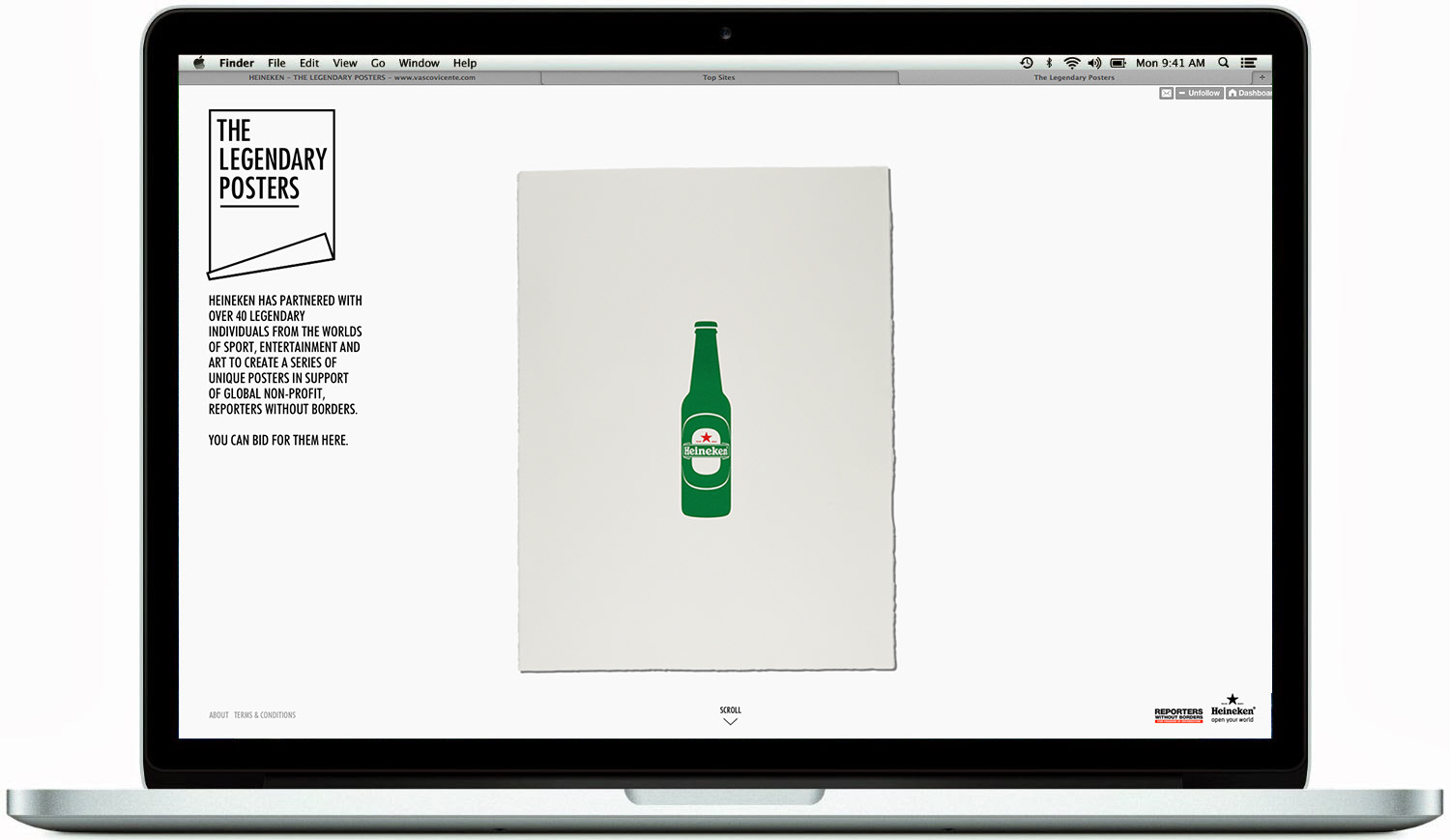Click the You can bid for them here link
The width and height of the screenshot is (1450, 840).
[x=278, y=440]
